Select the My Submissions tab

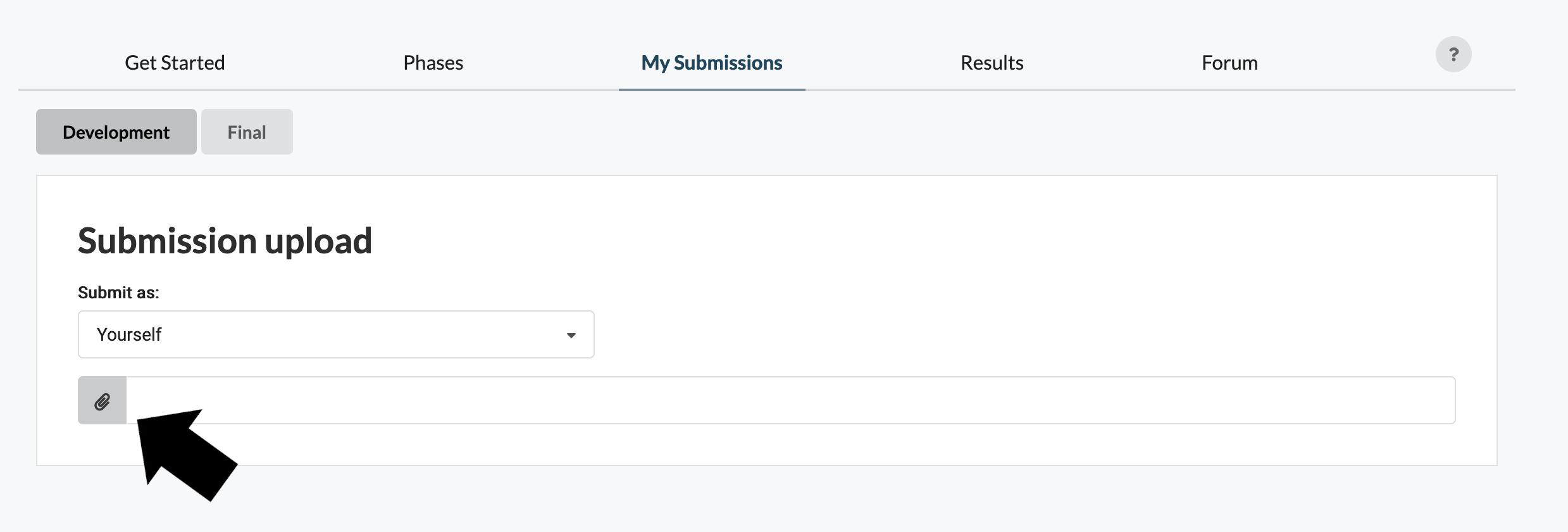pos(711,63)
